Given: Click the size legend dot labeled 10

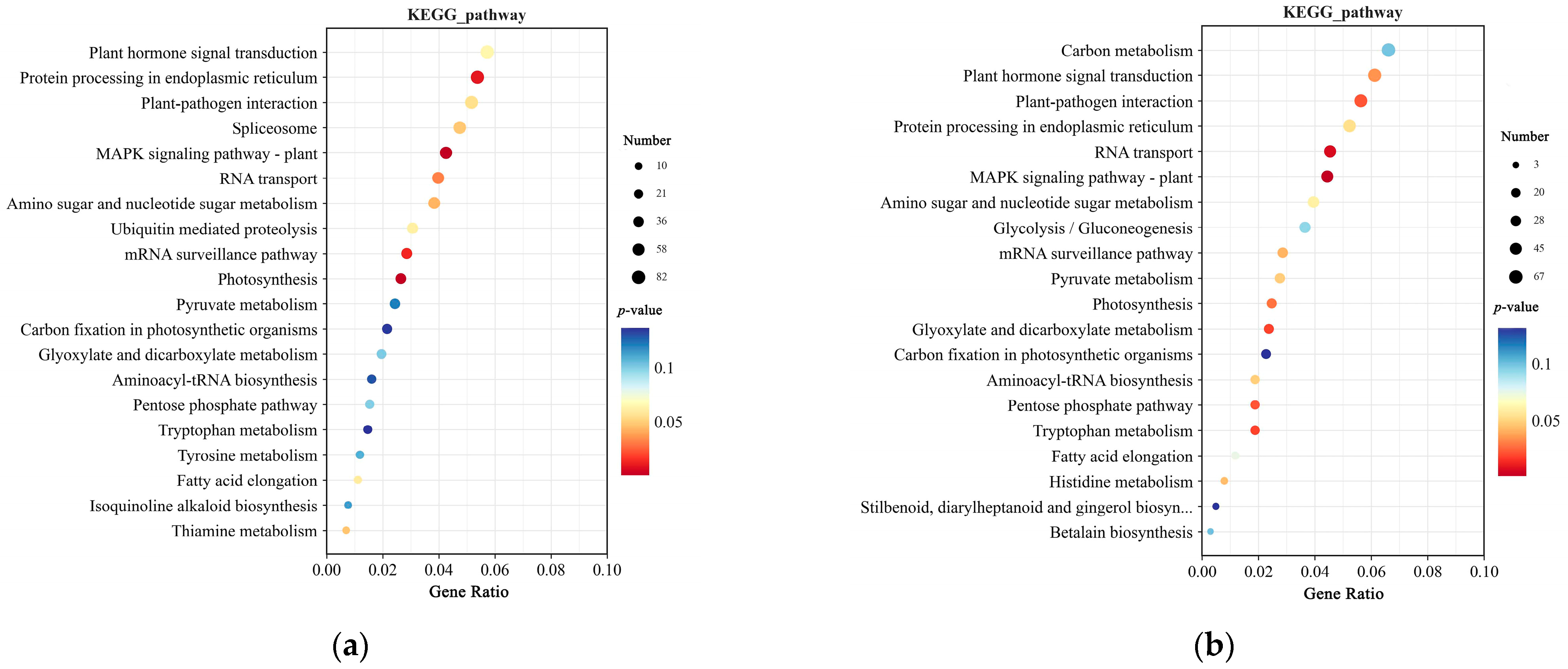Looking at the screenshot, I should 638,166.
